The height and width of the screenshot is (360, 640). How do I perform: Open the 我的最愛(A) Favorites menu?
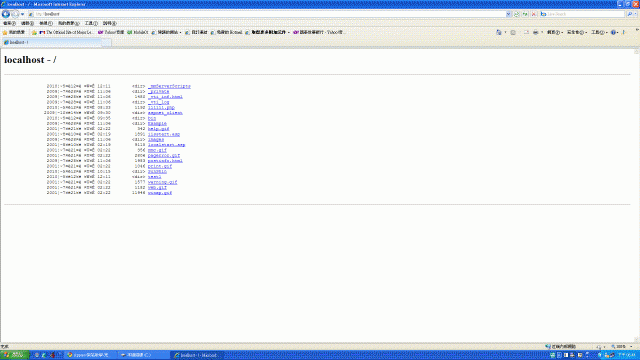coord(69,23)
